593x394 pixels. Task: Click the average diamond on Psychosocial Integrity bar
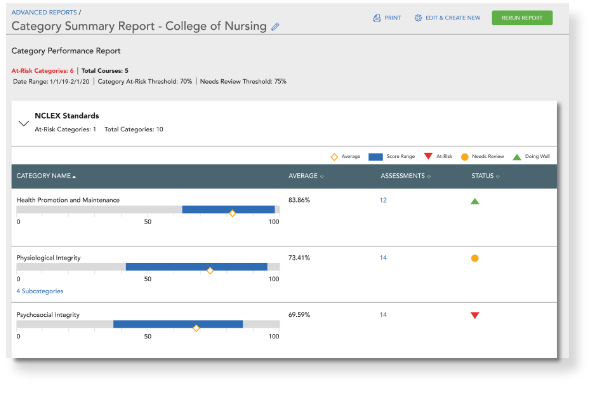[196, 328]
